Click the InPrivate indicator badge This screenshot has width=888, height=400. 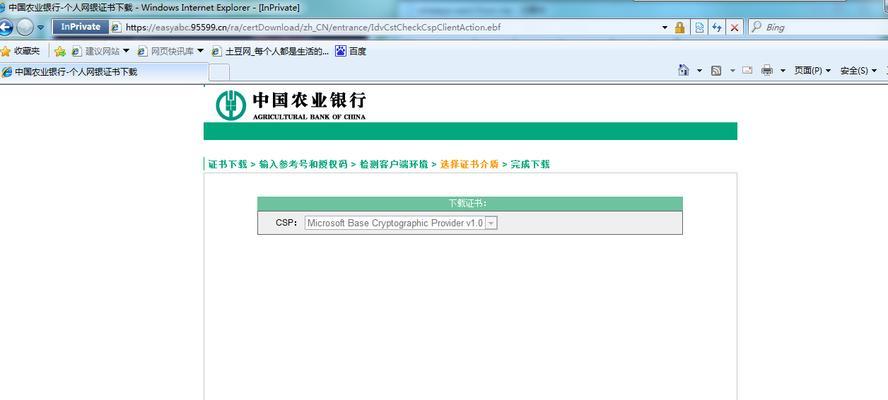click(x=80, y=27)
